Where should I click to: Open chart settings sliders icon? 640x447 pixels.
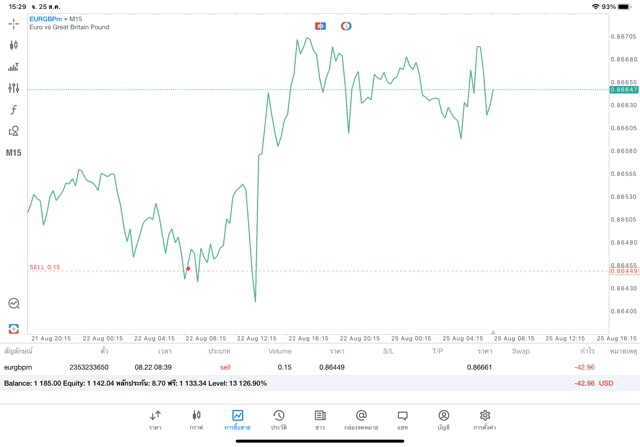(x=14, y=88)
